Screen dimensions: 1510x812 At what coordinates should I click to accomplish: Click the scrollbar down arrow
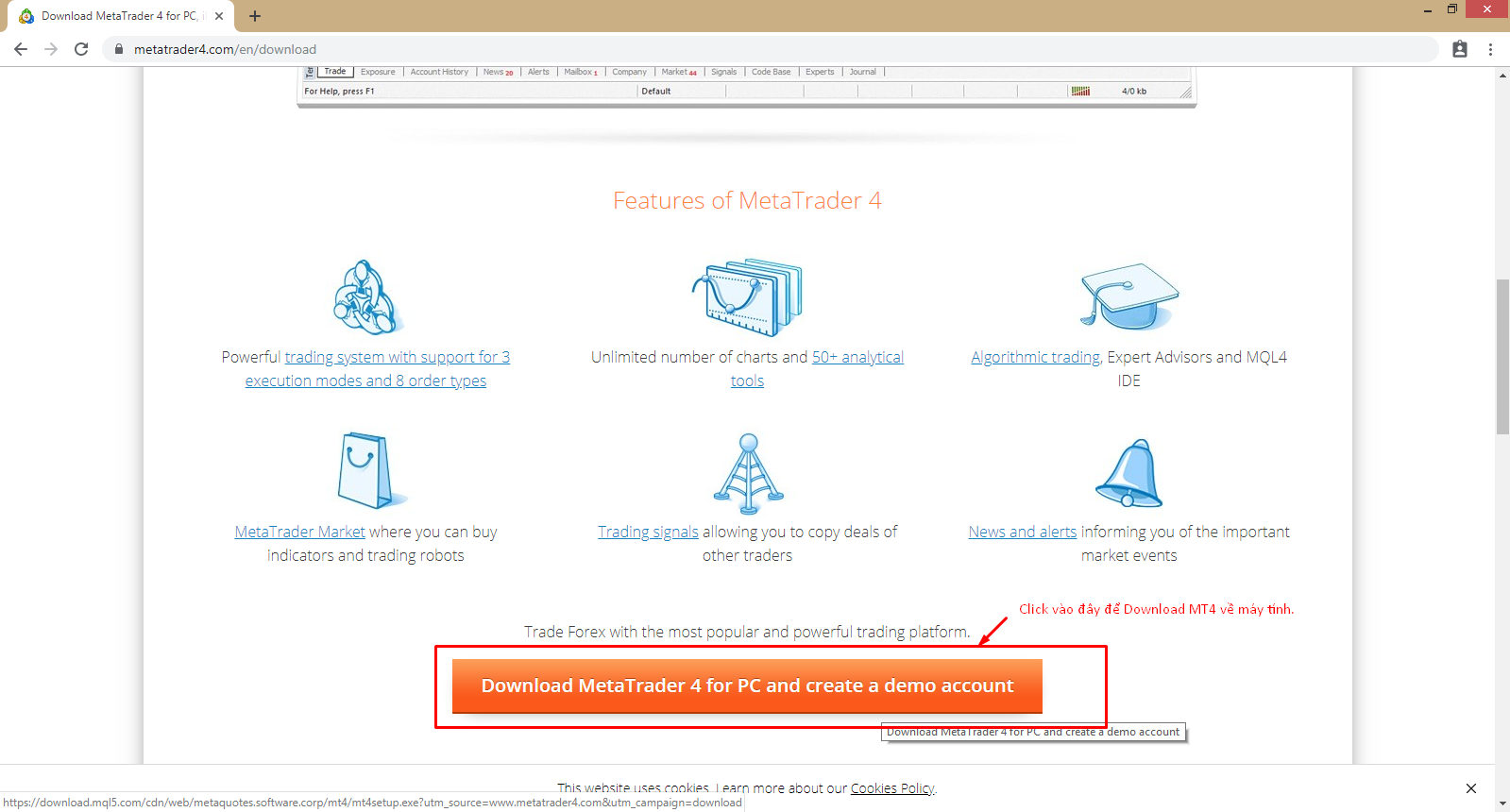1502,804
